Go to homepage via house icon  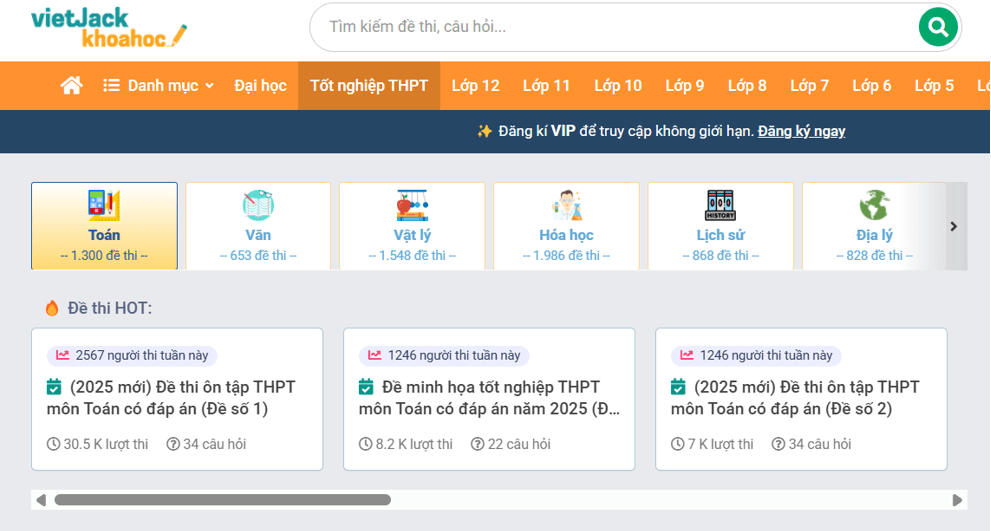pyautogui.click(x=71, y=86)
